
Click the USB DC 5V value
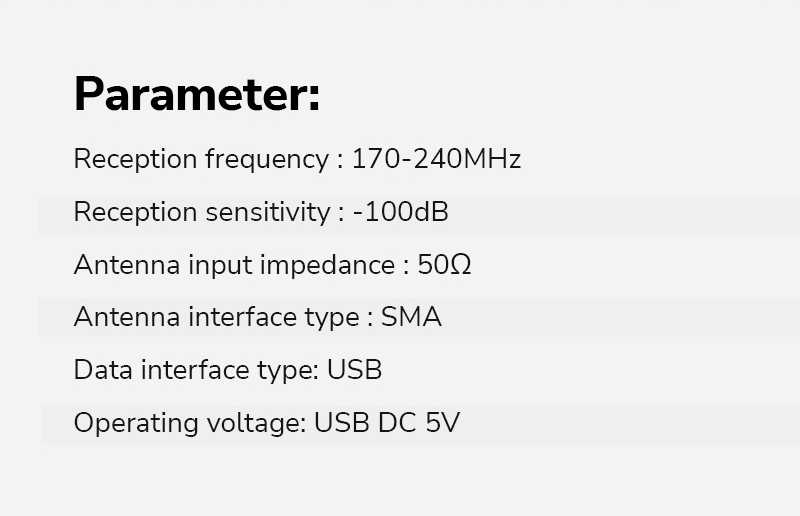click(387, 423)
